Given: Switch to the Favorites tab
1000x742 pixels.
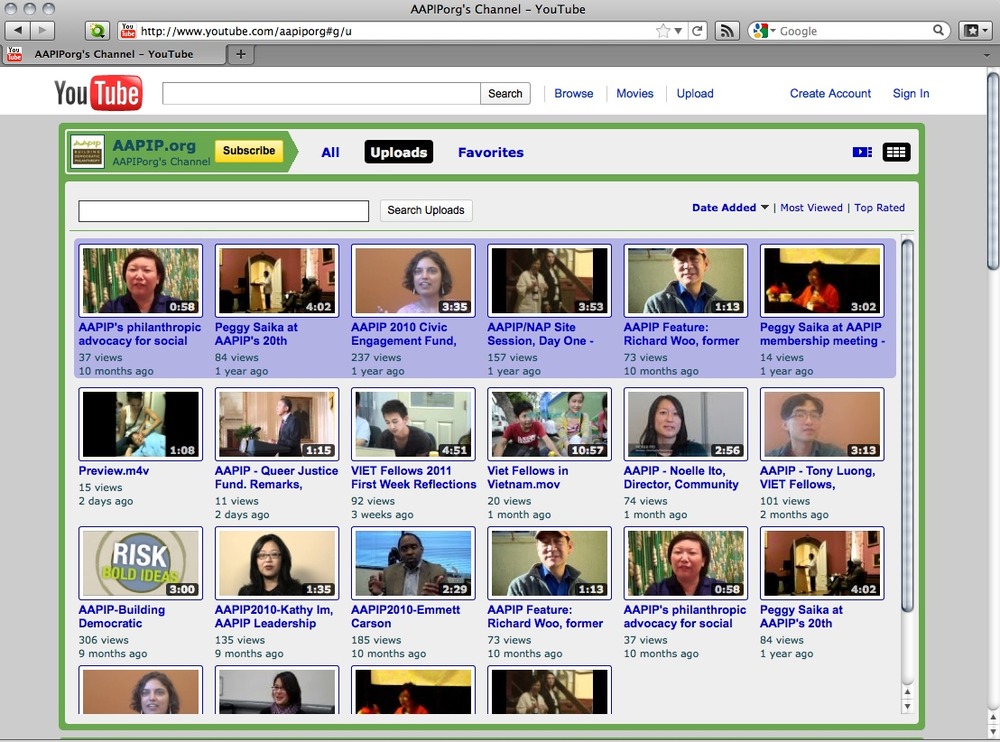Looking at the screenshot, I should click(x=490, y=153).
